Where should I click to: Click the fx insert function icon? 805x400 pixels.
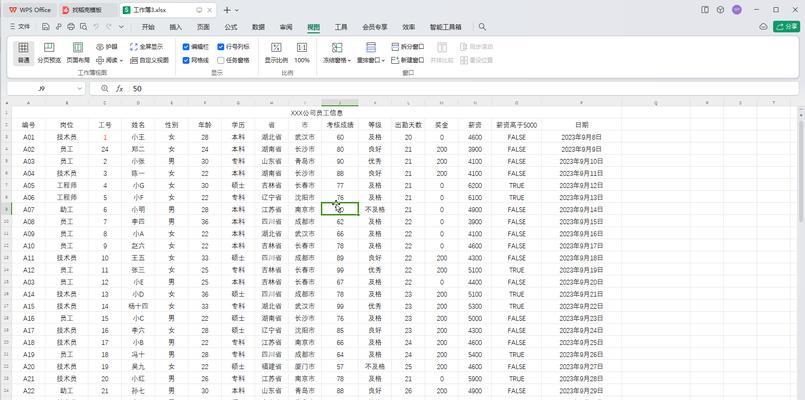tap(119, 89)
